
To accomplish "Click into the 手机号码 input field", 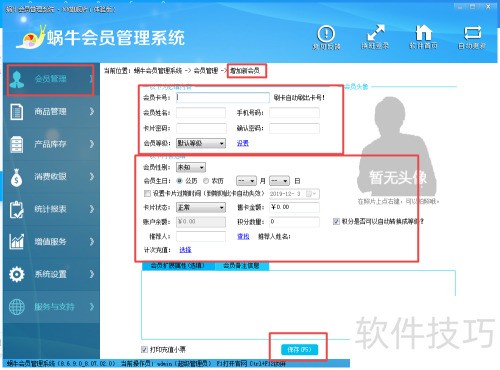I will pos(294,113).
